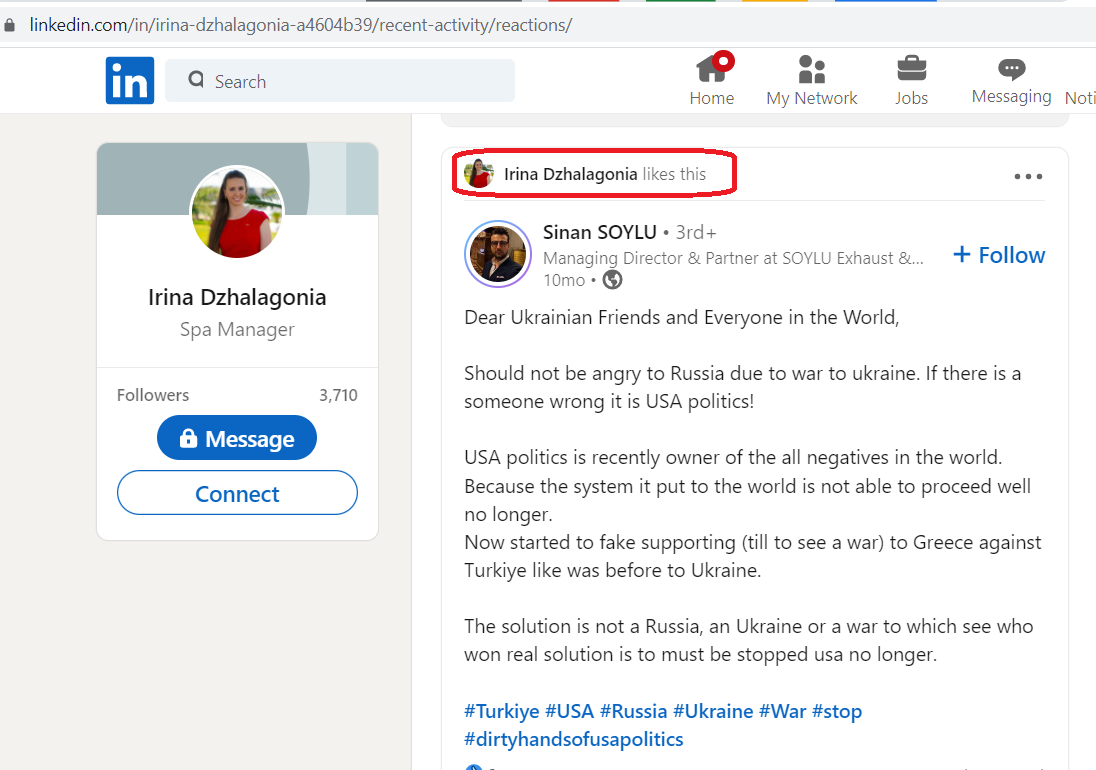
Task: Click 'Managing Director & Partner' headline
Action: 733,258
